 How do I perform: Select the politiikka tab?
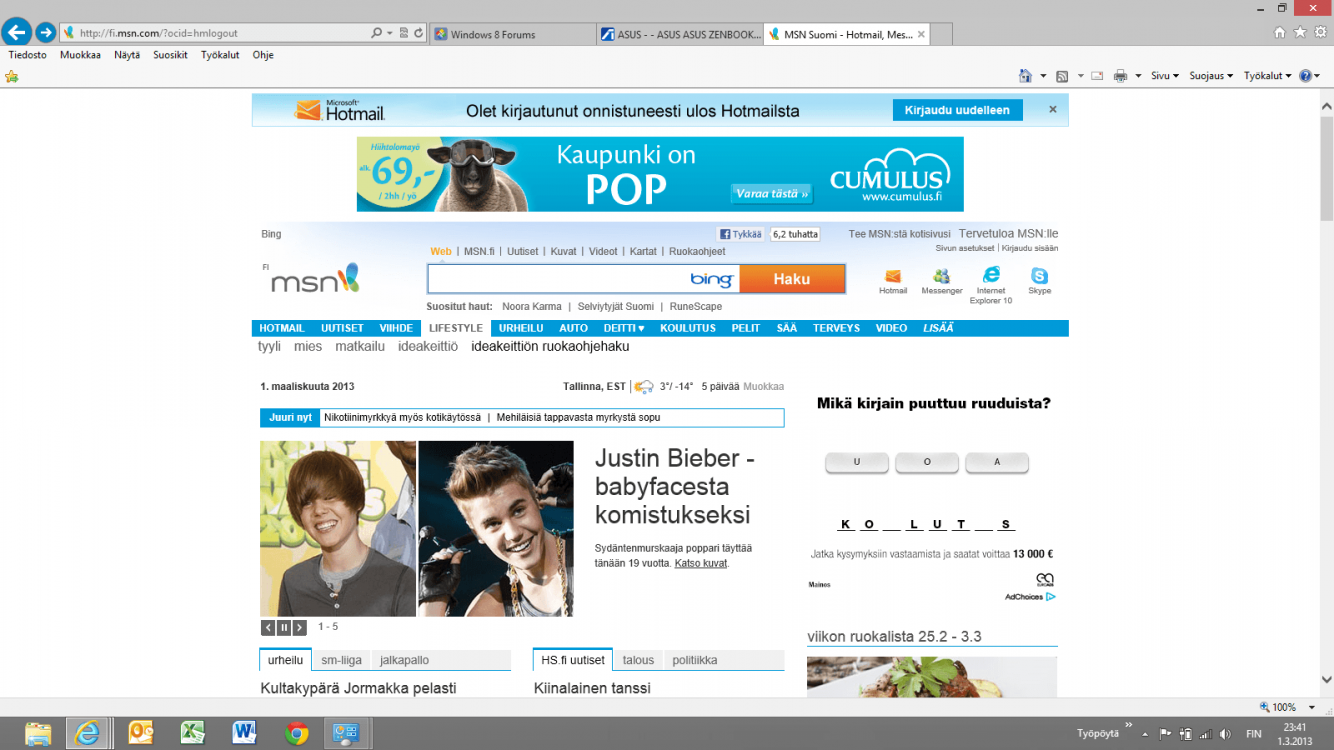pyautogui.click(x=695, y=660)
